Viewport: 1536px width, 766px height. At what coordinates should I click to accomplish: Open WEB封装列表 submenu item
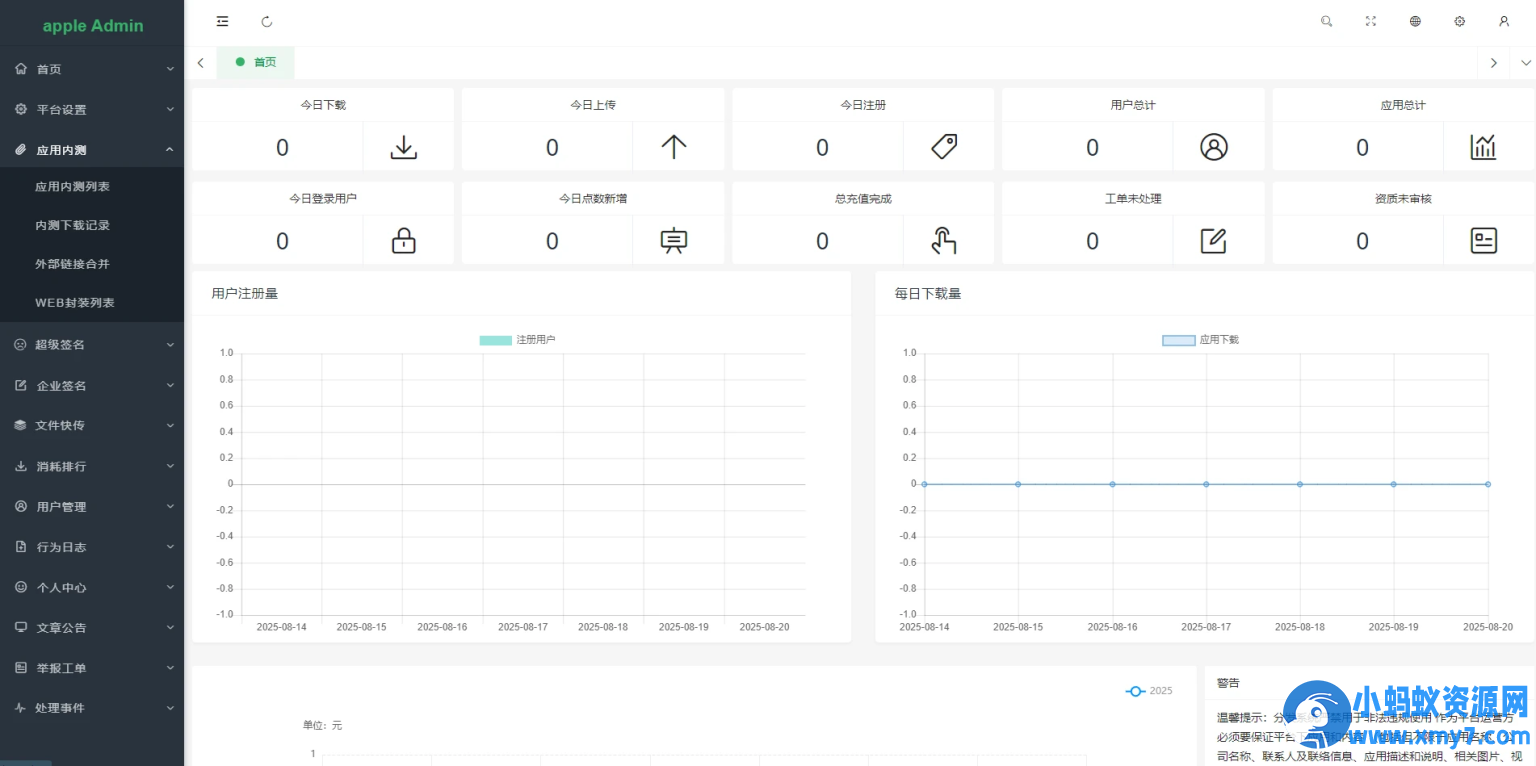pyautogui.click(x=75, y=303)
